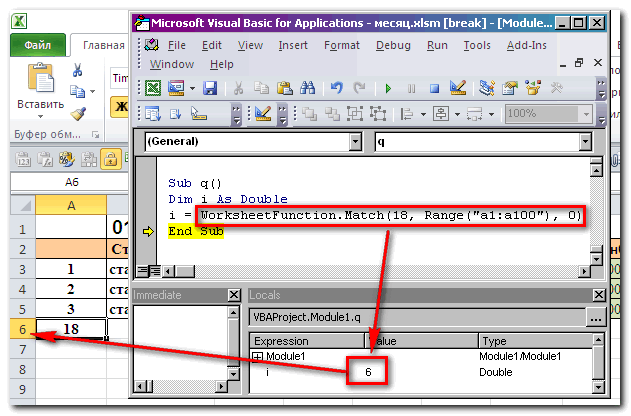Click View Microsoft Excel icon in VBA toolbar
Image resolution: width=631 pixels, height=416 pixels.
click(153, 88)
